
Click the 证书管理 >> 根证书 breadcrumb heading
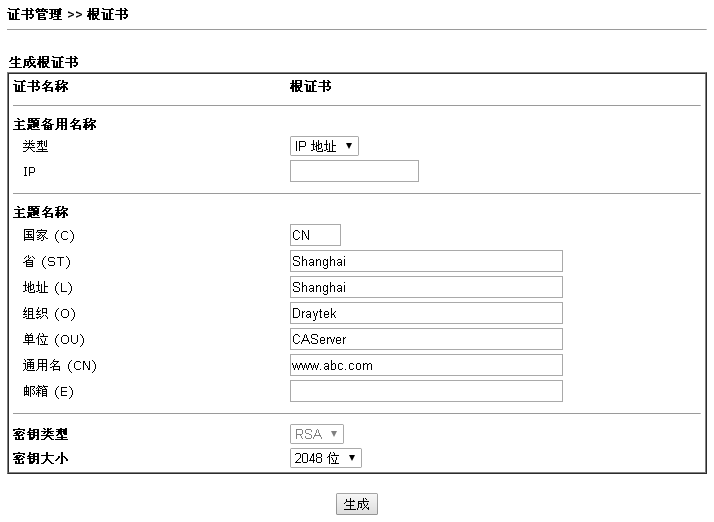pyautogui.click(x=68, y=14)
